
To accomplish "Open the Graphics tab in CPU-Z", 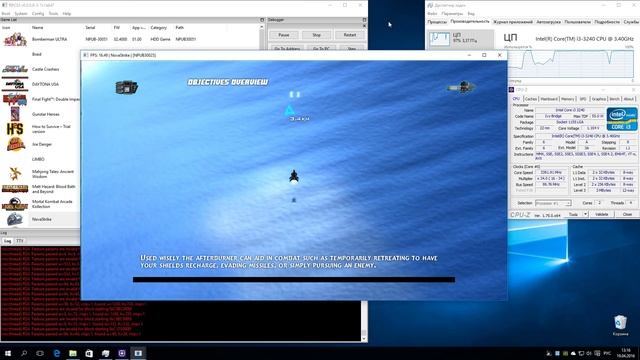I will (599, 99).
